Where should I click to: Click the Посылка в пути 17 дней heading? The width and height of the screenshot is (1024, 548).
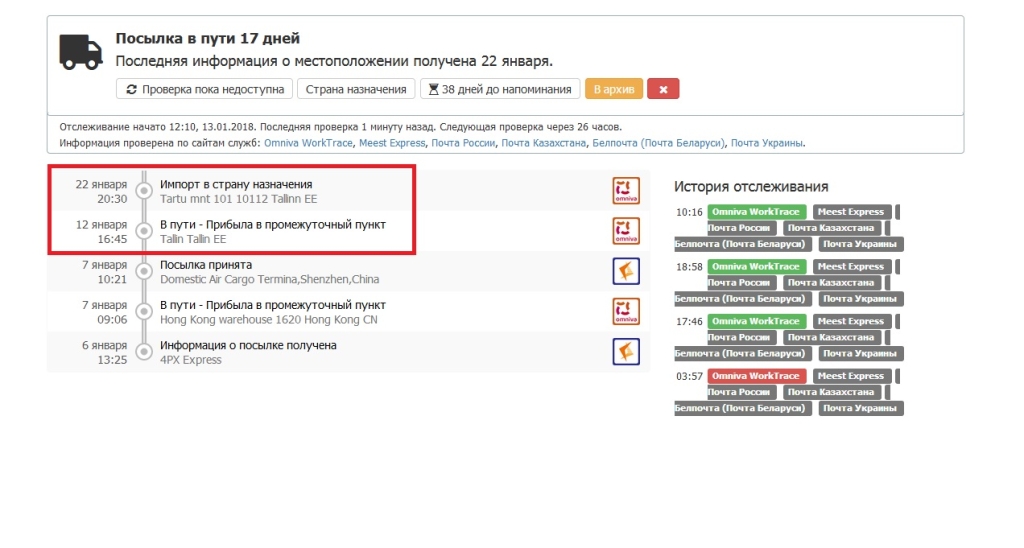pos(208,39)
